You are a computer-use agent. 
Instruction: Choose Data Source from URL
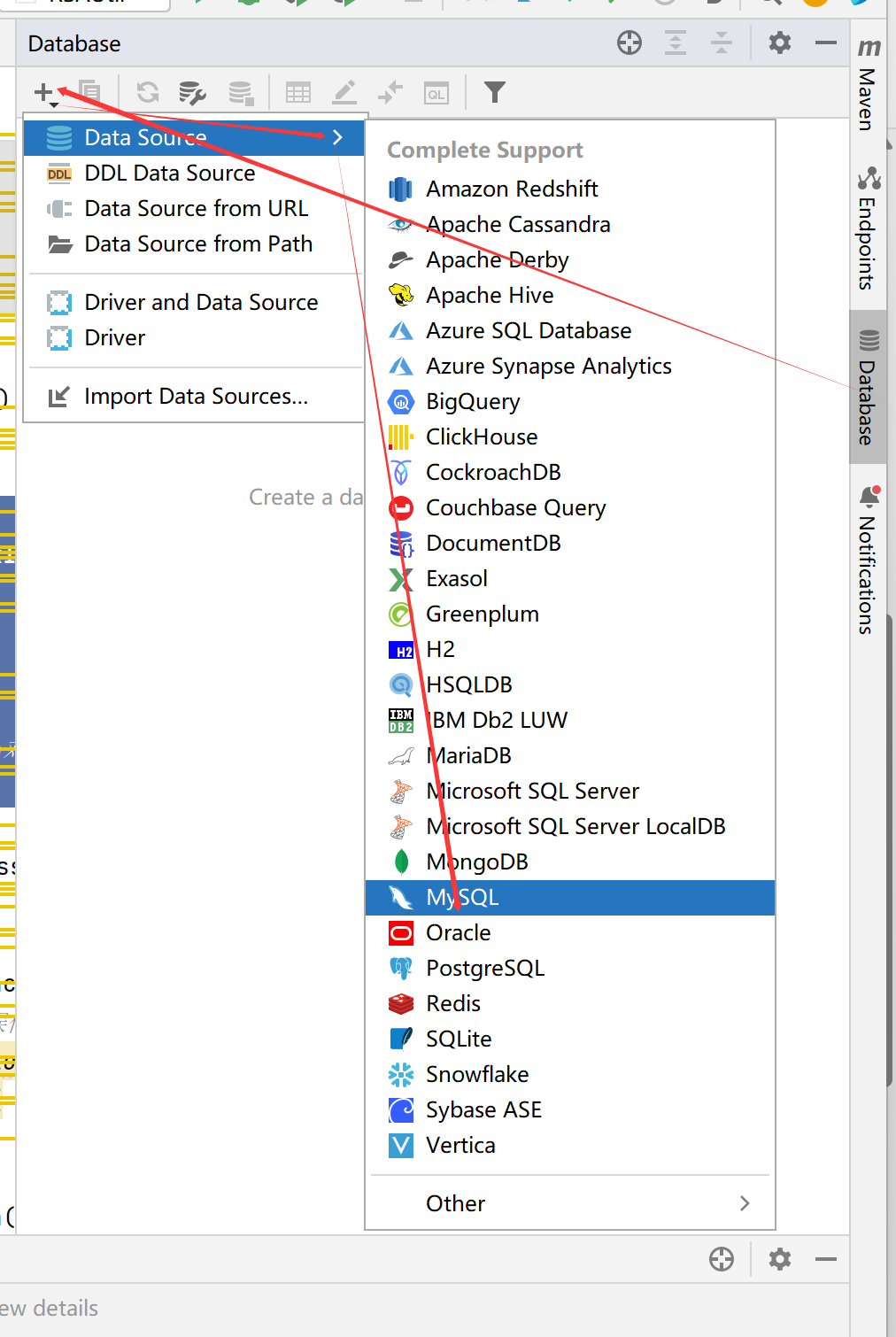click(196, 208)
